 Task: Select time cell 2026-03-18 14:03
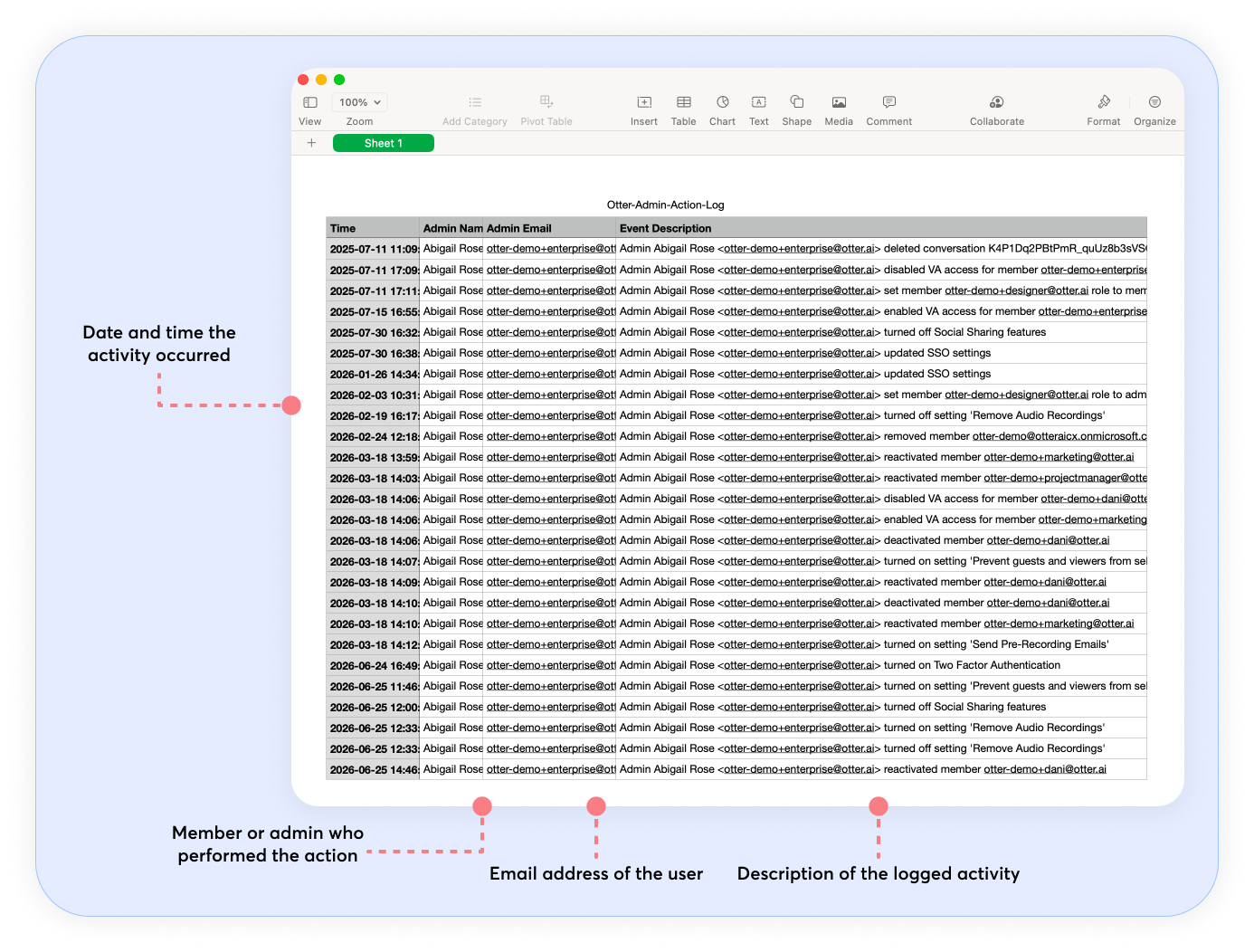pos(373,478)
